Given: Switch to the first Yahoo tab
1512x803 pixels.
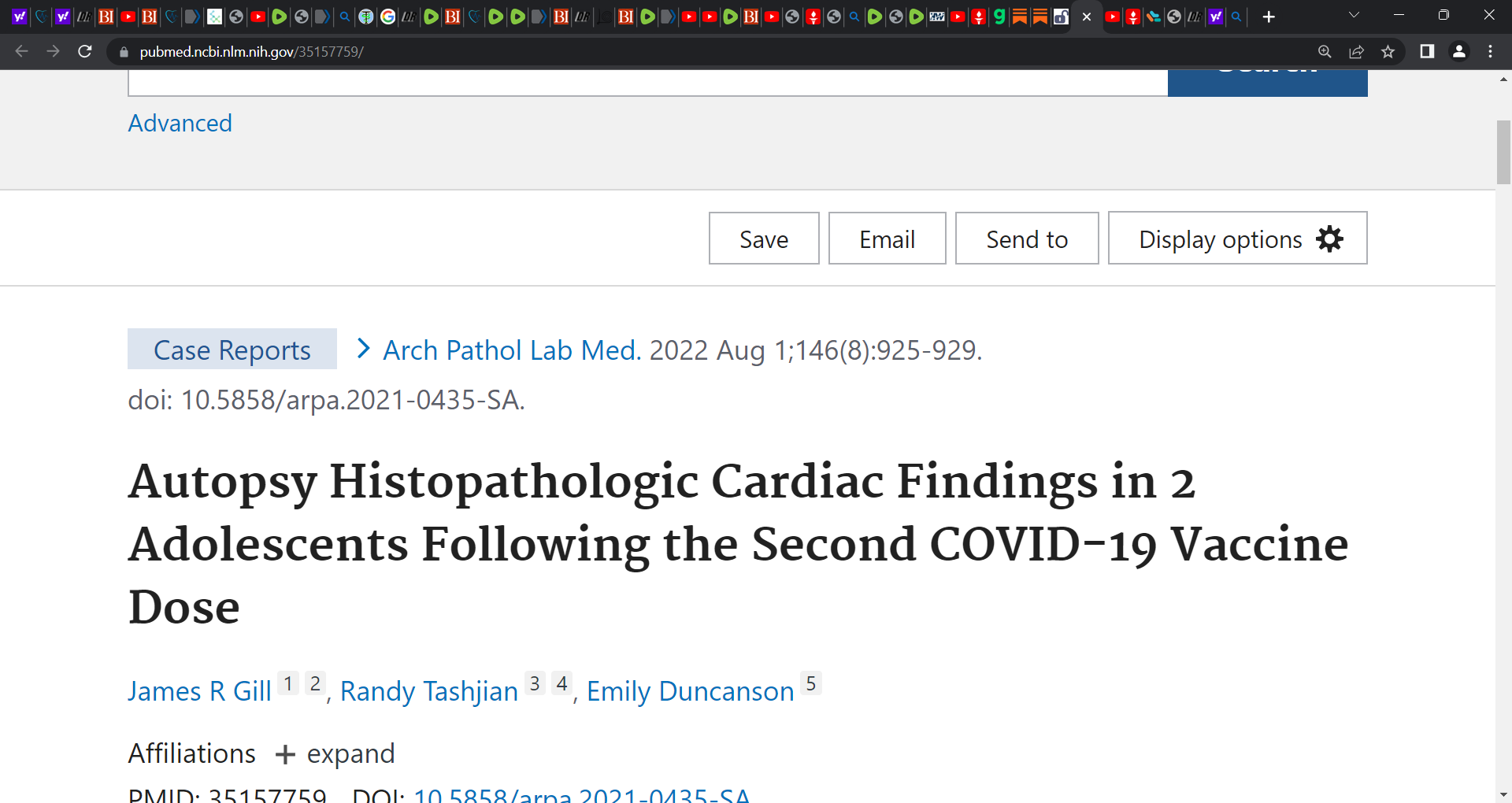Looking at the screenshot, I should 20,17.
